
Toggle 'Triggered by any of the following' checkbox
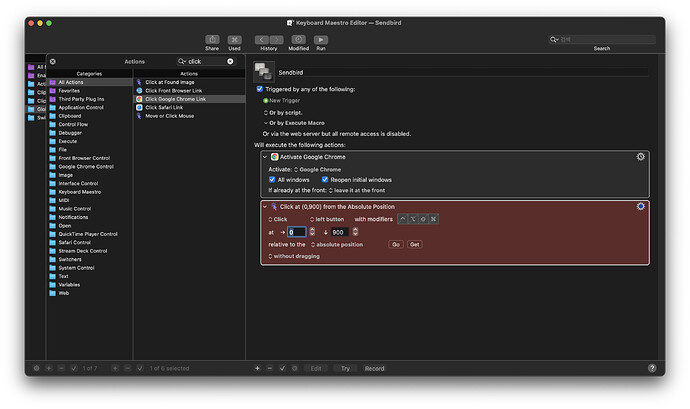pos(260,89)
